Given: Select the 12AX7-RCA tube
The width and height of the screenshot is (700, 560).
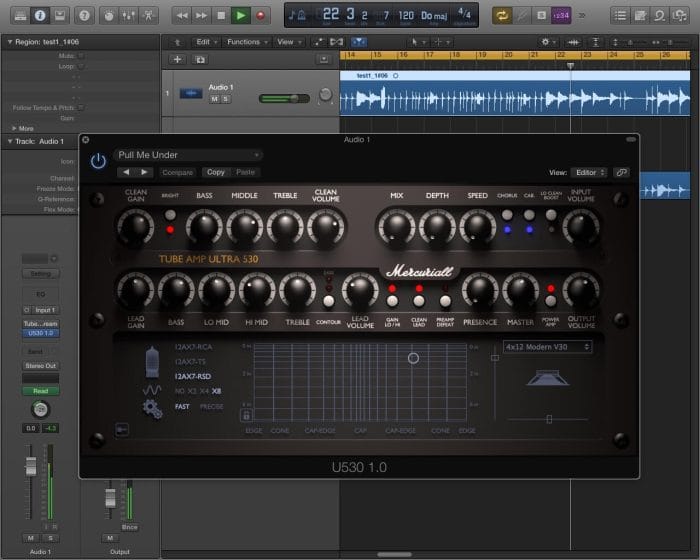Looking at the screenshot, I should (193, 347).
